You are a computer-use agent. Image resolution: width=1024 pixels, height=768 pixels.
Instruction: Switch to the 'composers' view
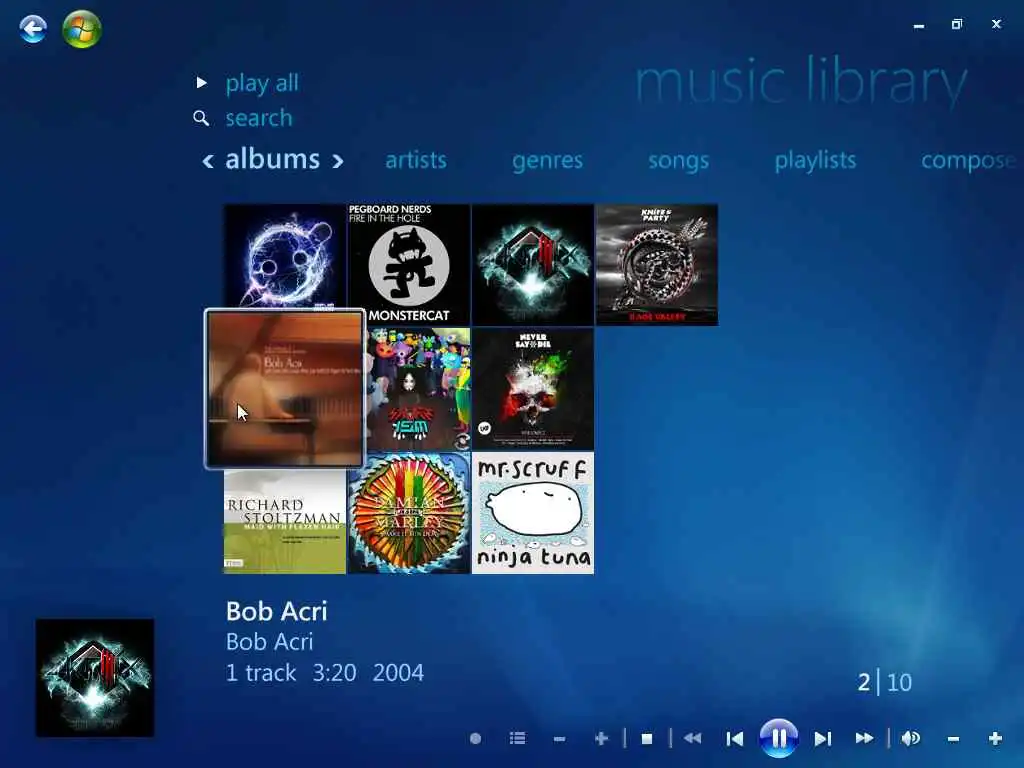(968, 161)
